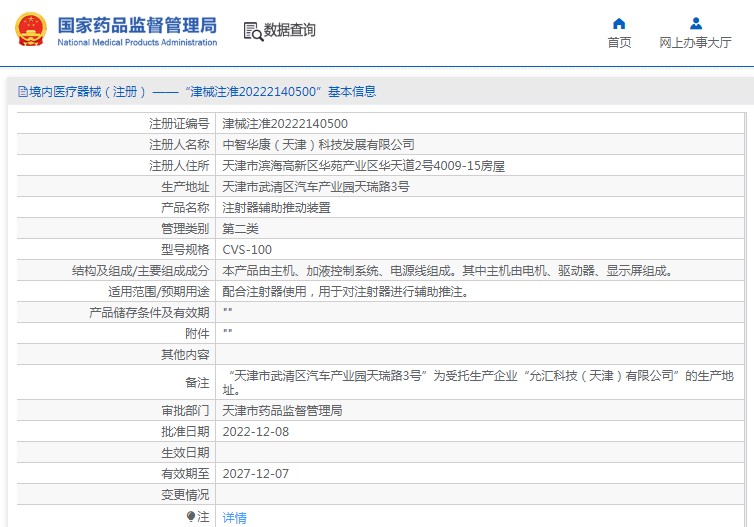Click registration number 津械注准20222140500 value
The height and width of the screenshot is (527, 754).
tap(285, 124)
